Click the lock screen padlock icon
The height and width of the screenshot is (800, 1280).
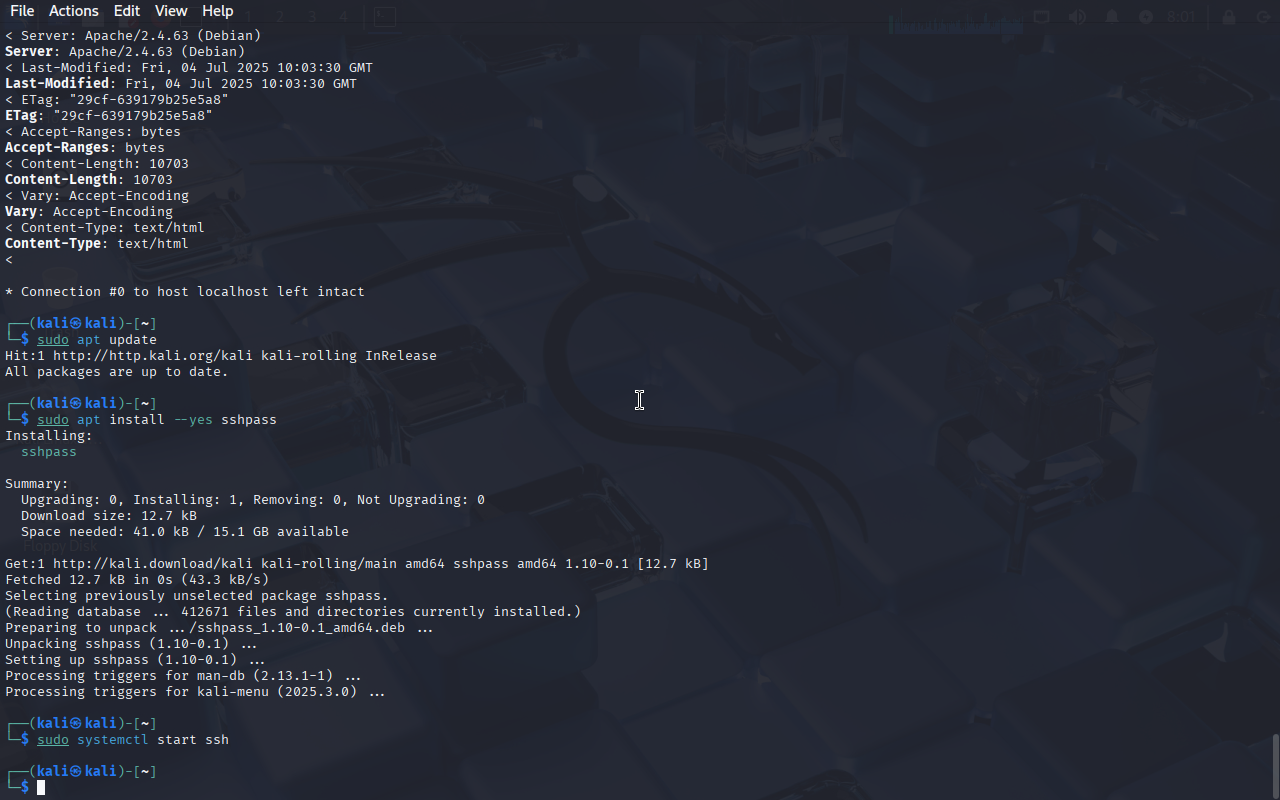click(x=1229, y=17)
